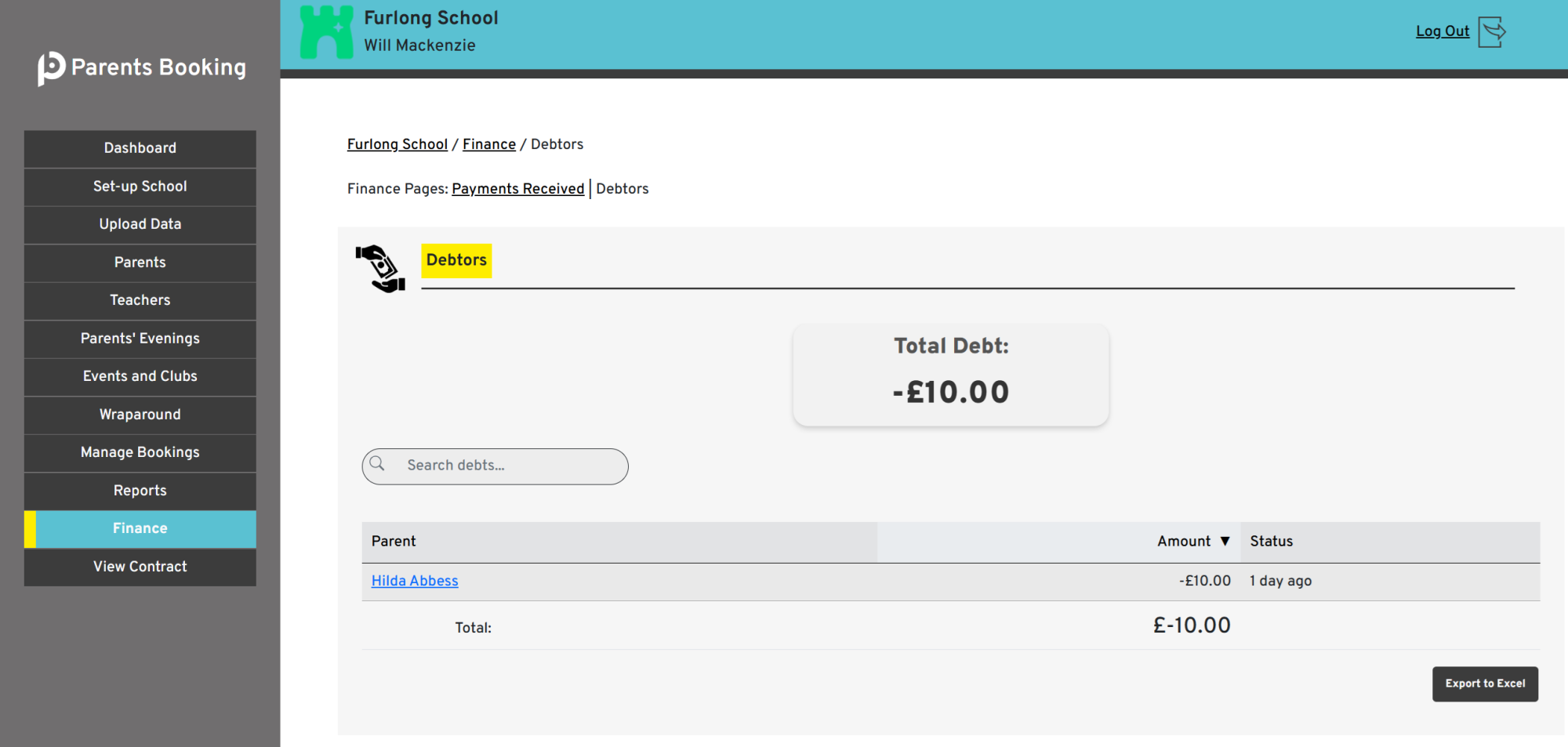Select View Contract in the sidebar

pos(140,567)
